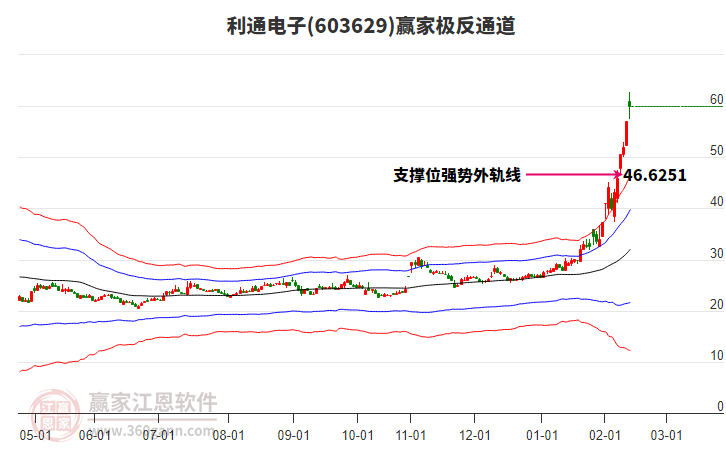Click the x-axis date 03-01
Viewport: 726px width, 450px height.
pos(666,435)
